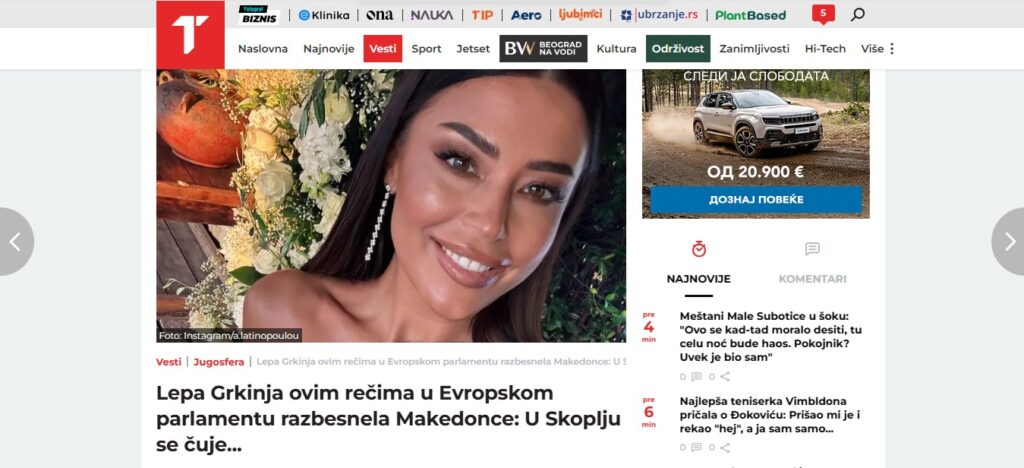Share the Male Subotice article via its share icon
This screenshot has width=1024, height=468.
point(725,377)
